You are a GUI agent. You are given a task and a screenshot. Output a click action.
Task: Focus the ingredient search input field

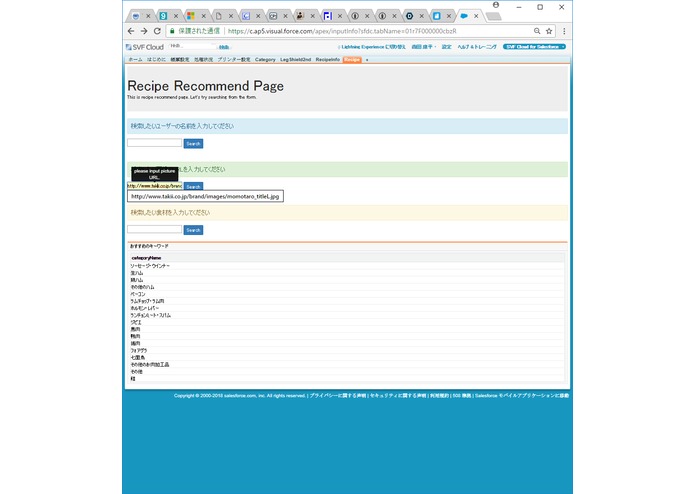tap(154, 229)
